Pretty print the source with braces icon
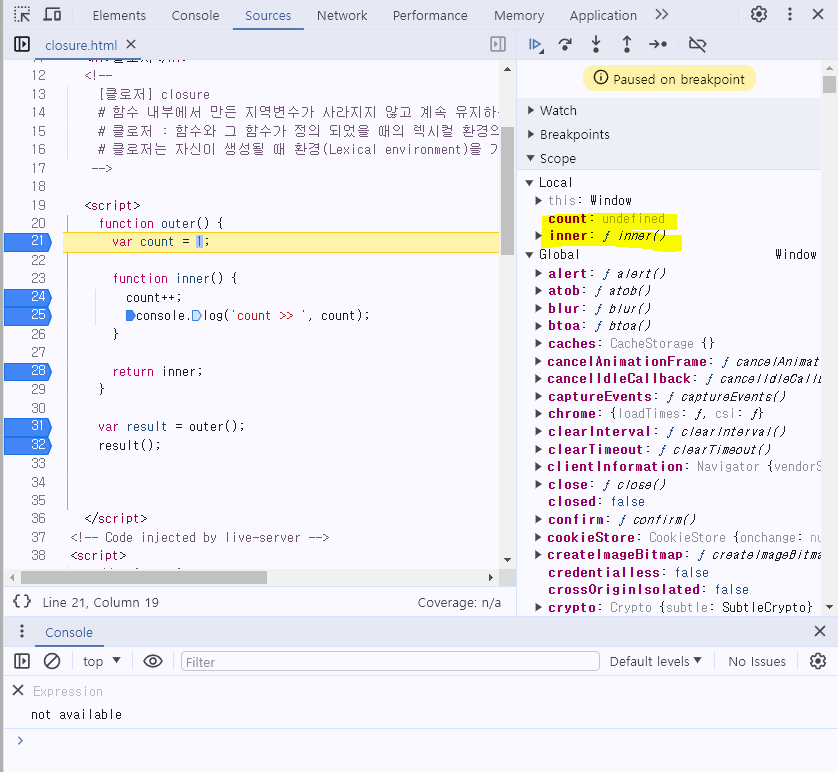The height and width of the screenshot is (772, 838). pyautogui.click(x=22, y=602)
